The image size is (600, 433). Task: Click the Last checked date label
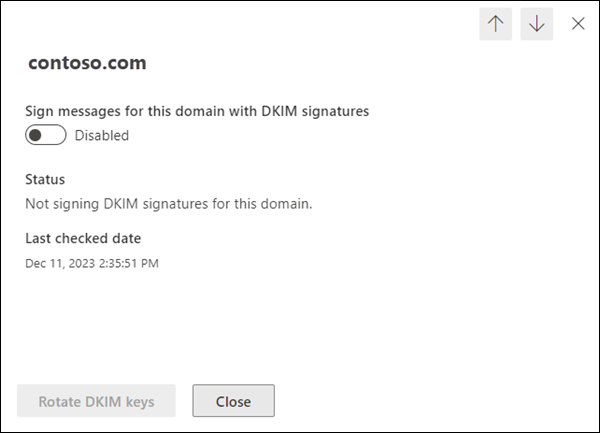[83, 238]
